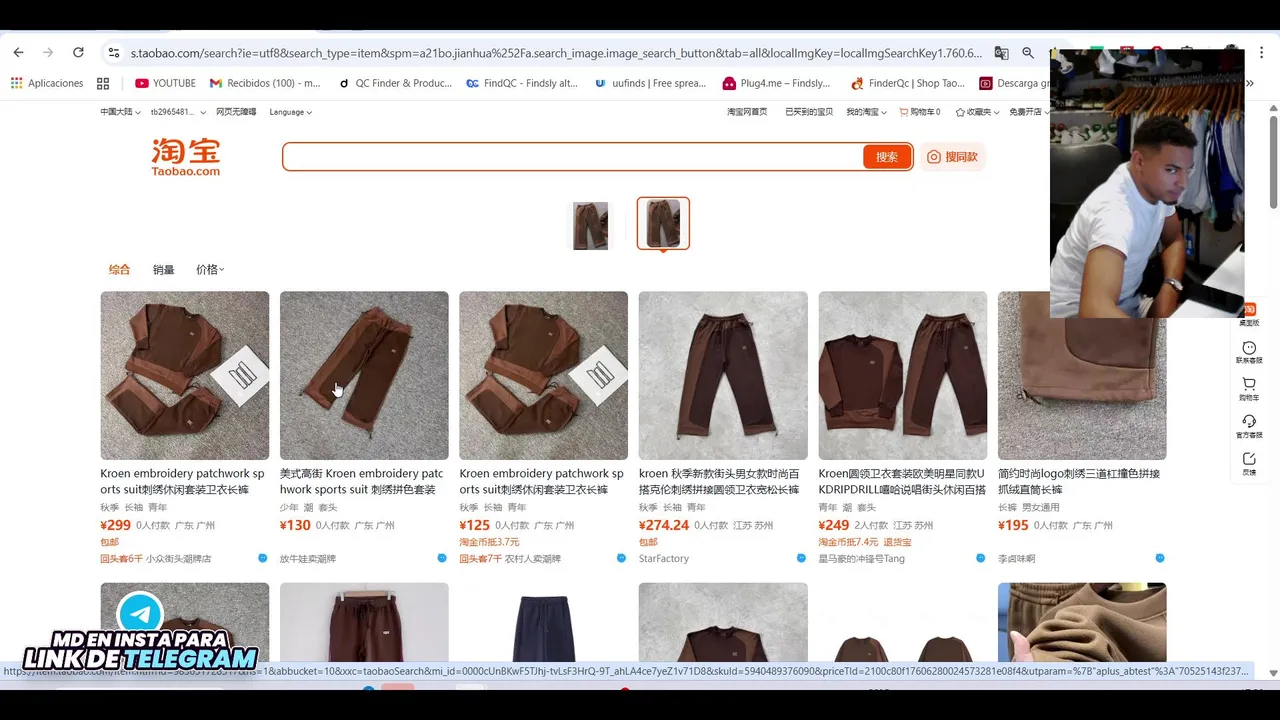Chat icon beside 星马豪的冲锋号Tang shop
The width and height of the screenshot is (1280, 720).
[980, 558]
